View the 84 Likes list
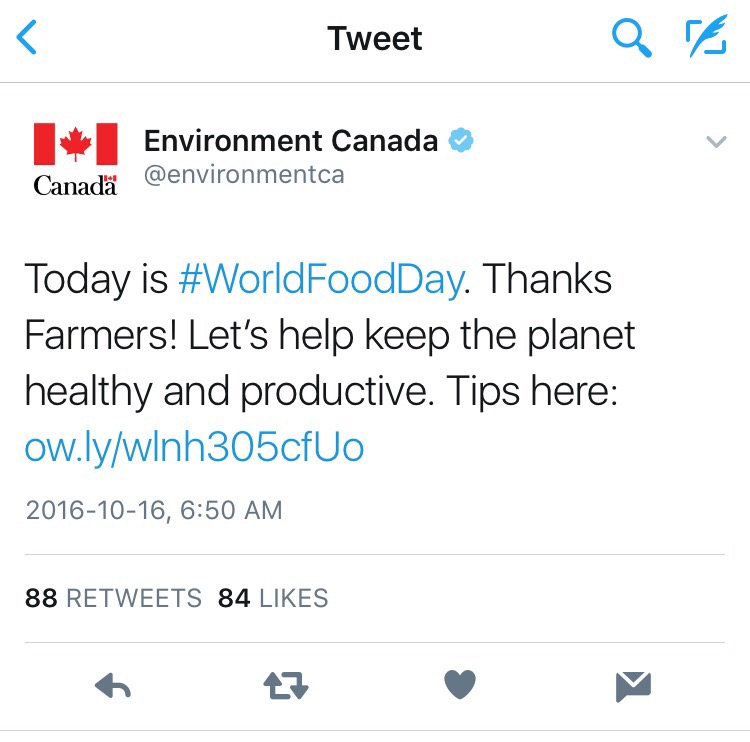Screen dimensions: 750x742 coord(273,598)
